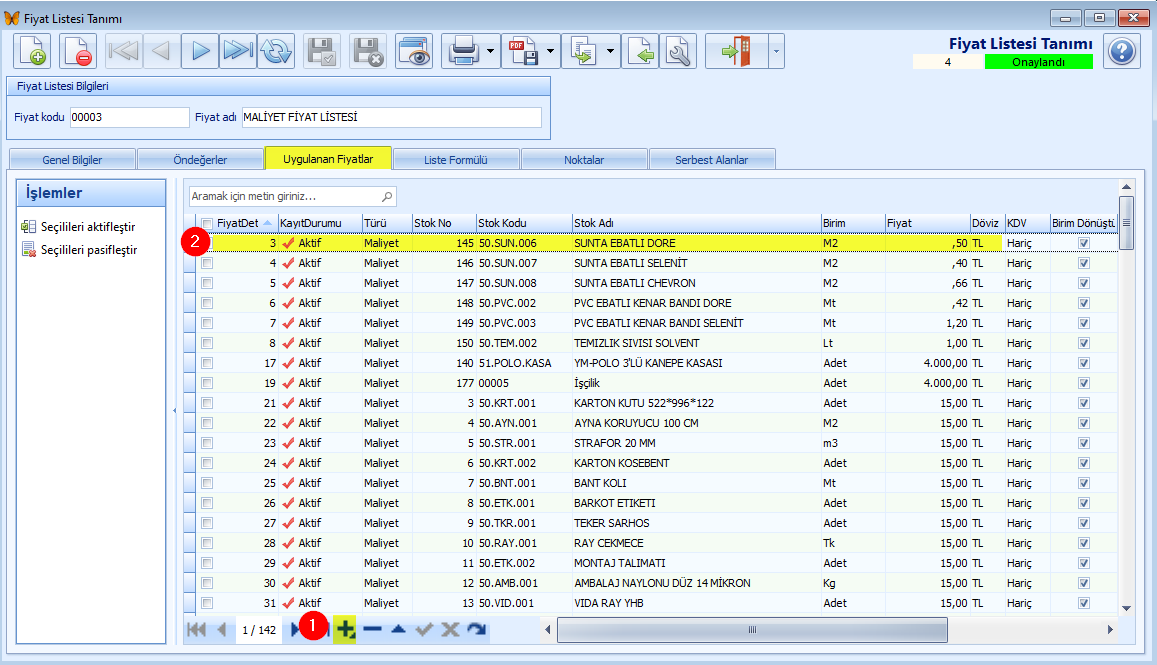The image size is (1157, 665).
Task: Sort by the Stok Adı column header
Action: [697, 223]
